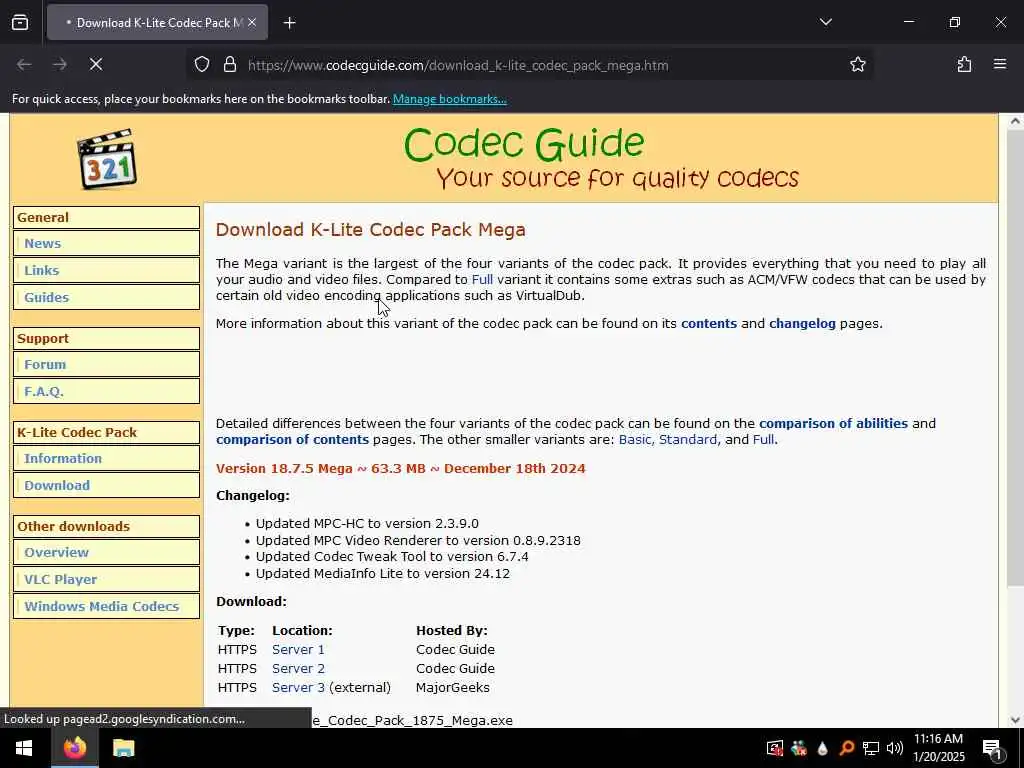Open the changelog page link

coord(802,323)
